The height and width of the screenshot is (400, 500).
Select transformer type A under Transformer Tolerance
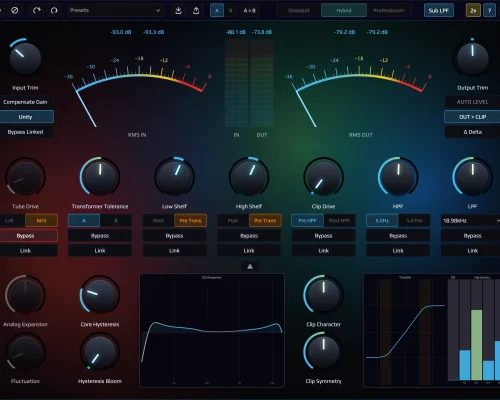coord(84,221)
